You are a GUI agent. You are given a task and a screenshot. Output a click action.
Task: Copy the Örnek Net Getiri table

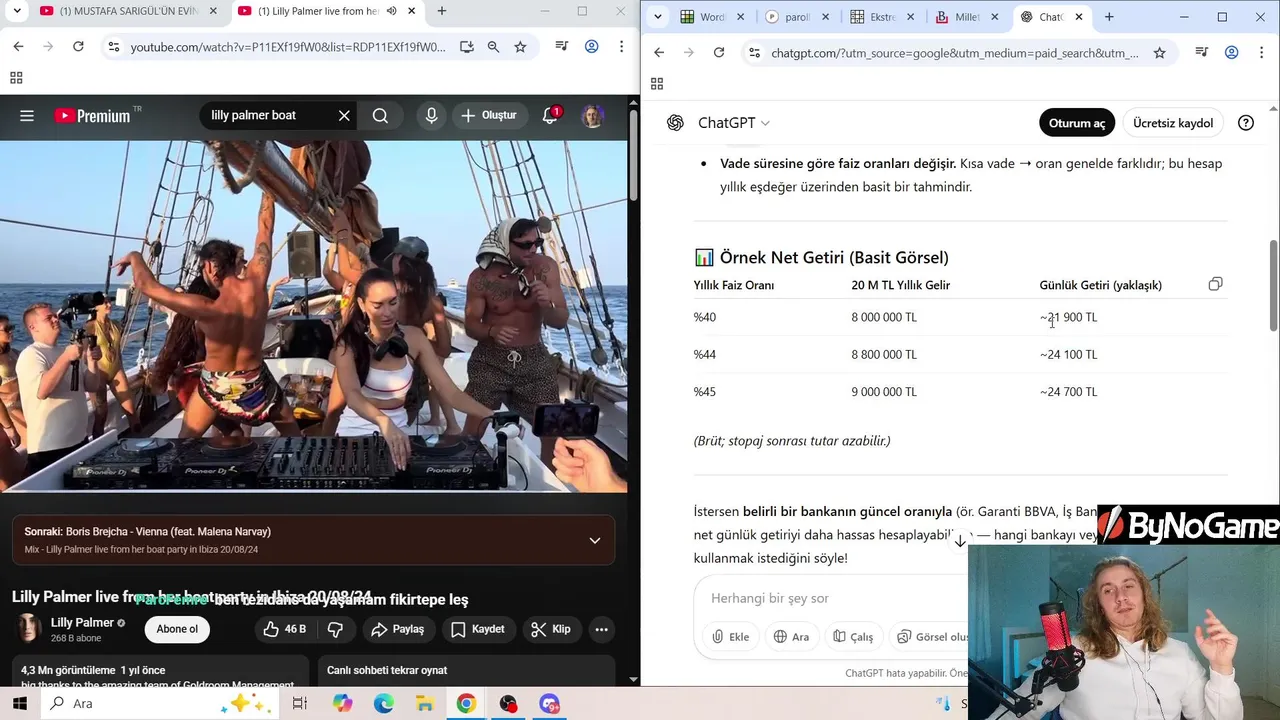(x=1215, y=284)
